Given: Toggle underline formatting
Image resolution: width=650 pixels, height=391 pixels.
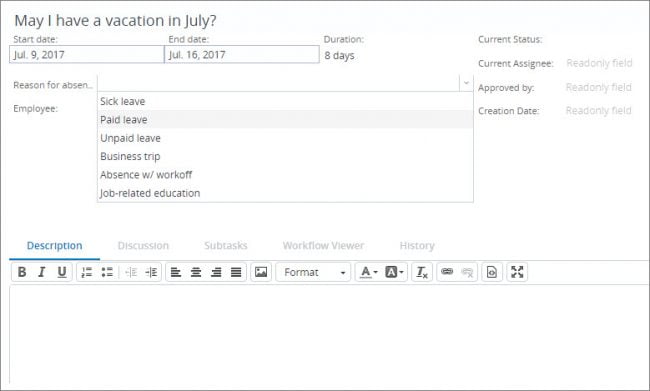Looking at the screenshot, I should point(62,272).
